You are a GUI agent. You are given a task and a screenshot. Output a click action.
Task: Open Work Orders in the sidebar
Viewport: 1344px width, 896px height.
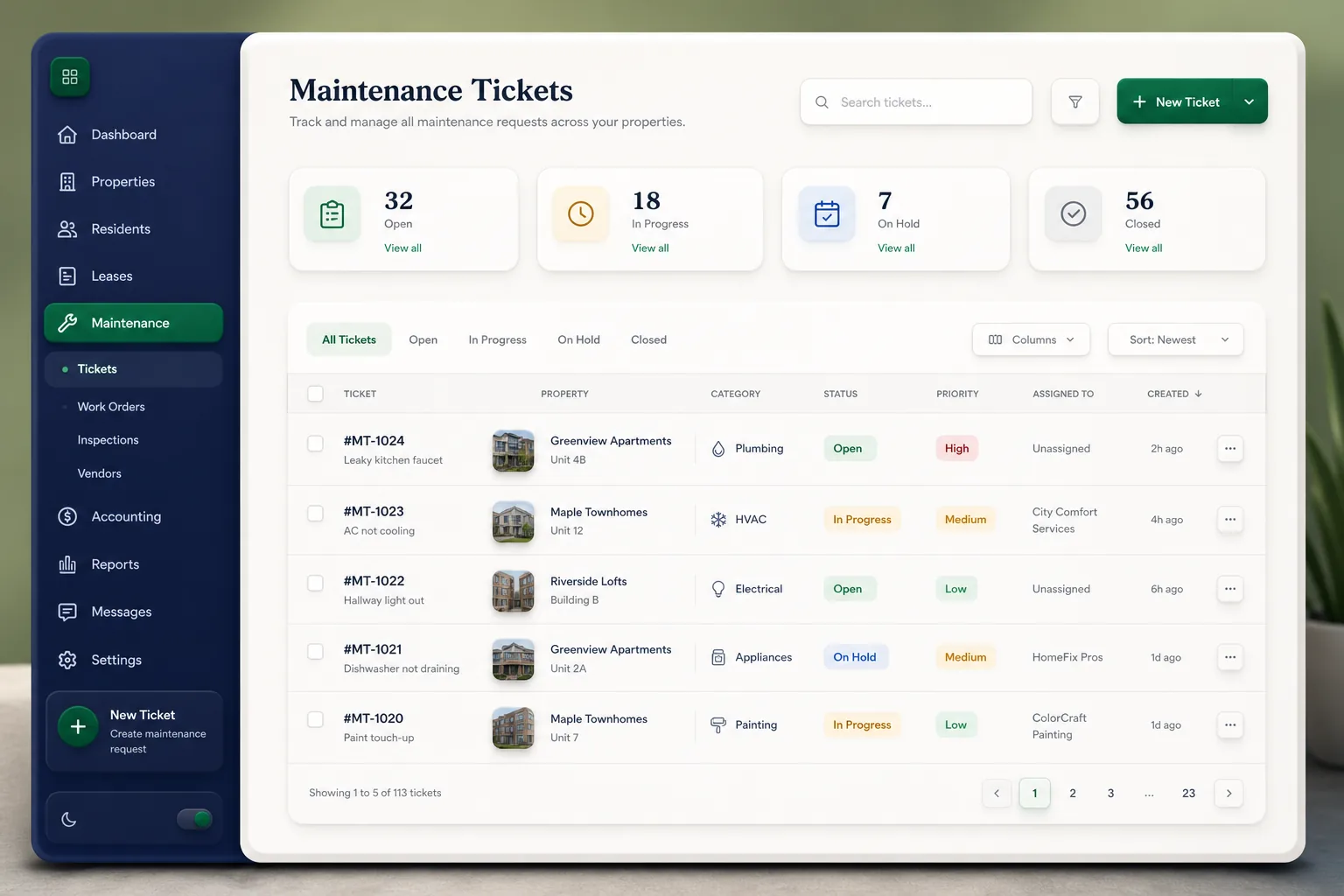111,407
